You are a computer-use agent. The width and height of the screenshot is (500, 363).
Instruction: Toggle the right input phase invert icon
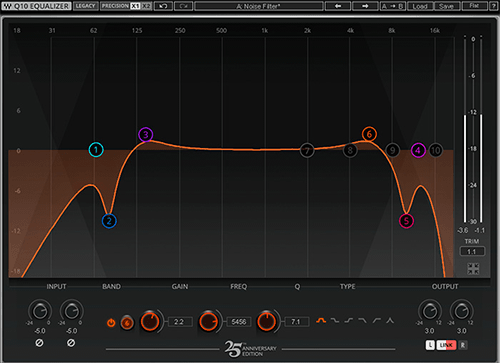pos(71,343)
